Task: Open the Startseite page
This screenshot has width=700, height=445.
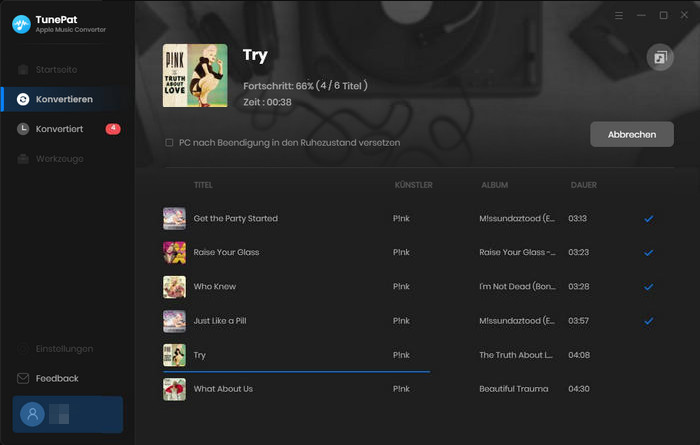Action: [56, 70]
